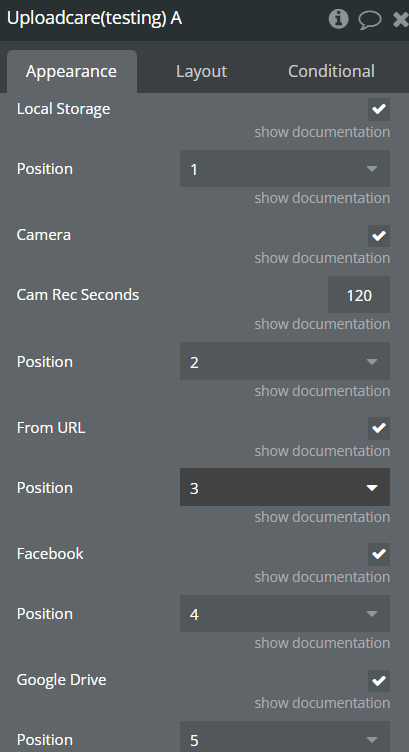Click the Cam Rec Seconds input field
The height and width of the screenshot is (752, 409).
click(x=359, y=294)
